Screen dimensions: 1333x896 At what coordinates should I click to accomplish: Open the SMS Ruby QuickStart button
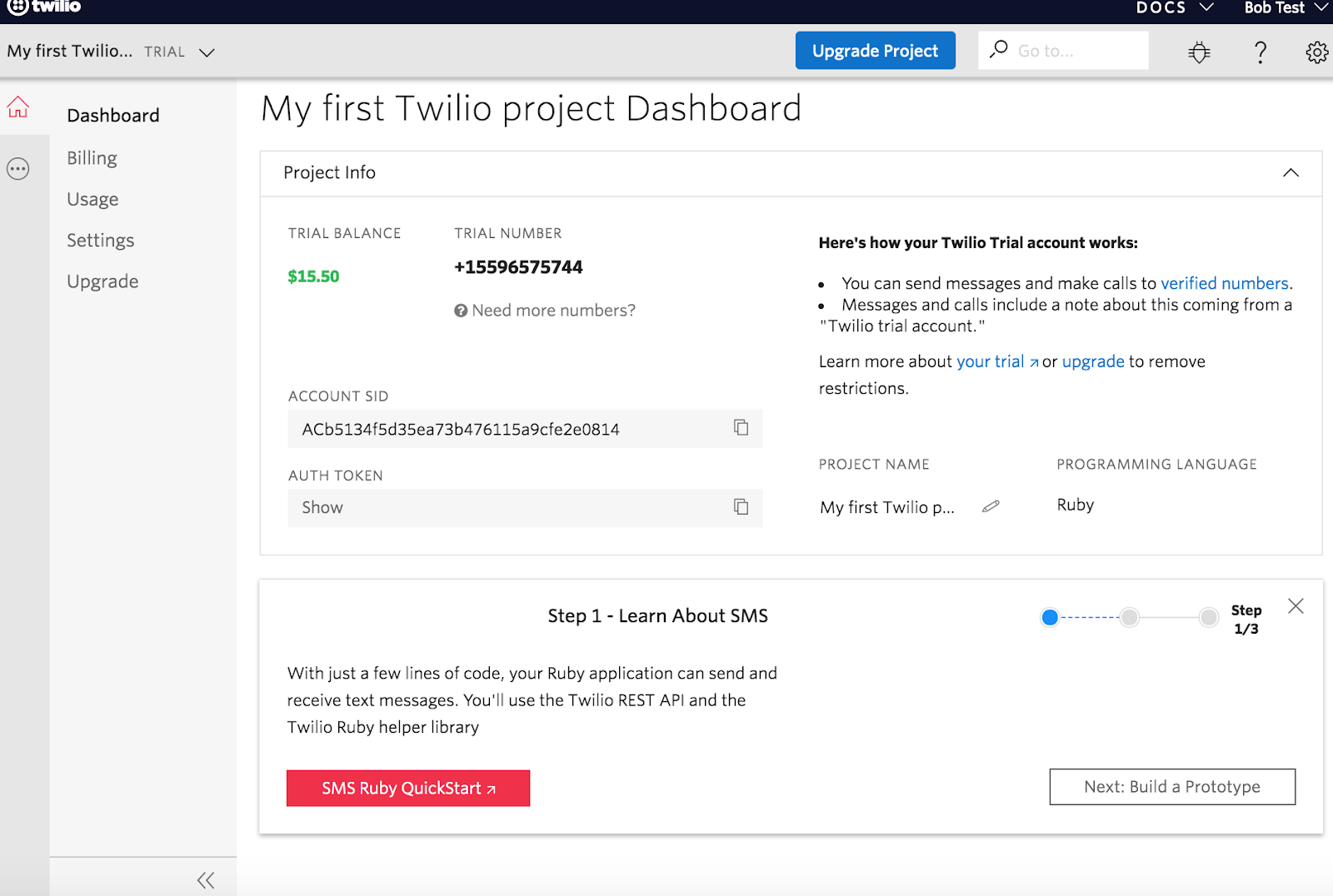(408, 788)
